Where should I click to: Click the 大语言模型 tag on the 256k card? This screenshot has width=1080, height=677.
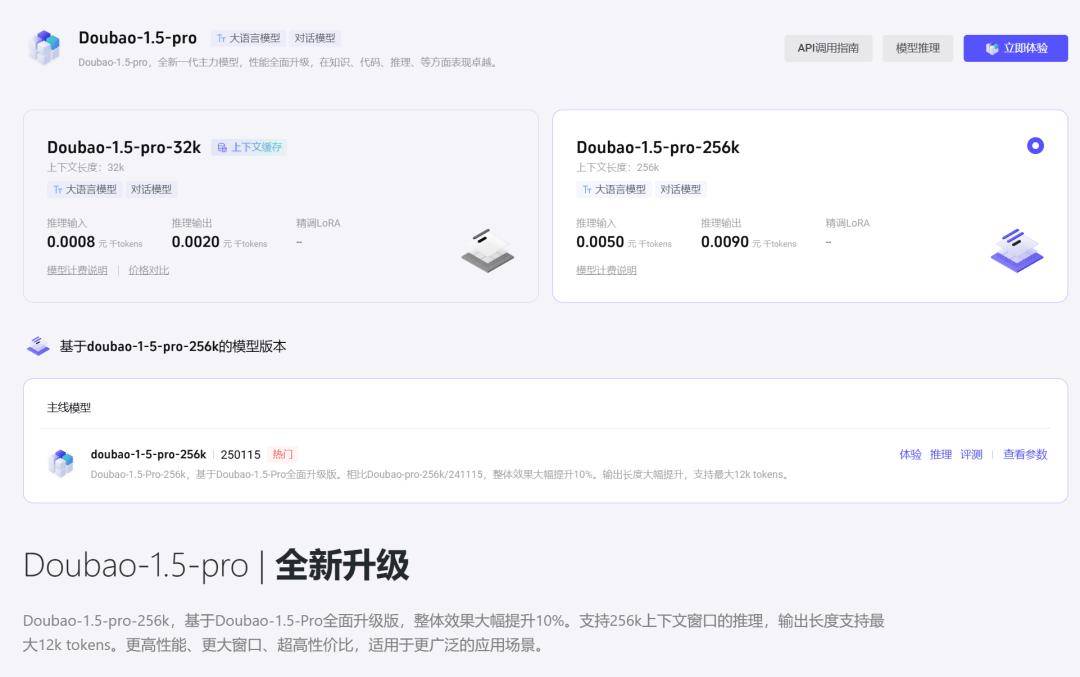pos(614,189)
